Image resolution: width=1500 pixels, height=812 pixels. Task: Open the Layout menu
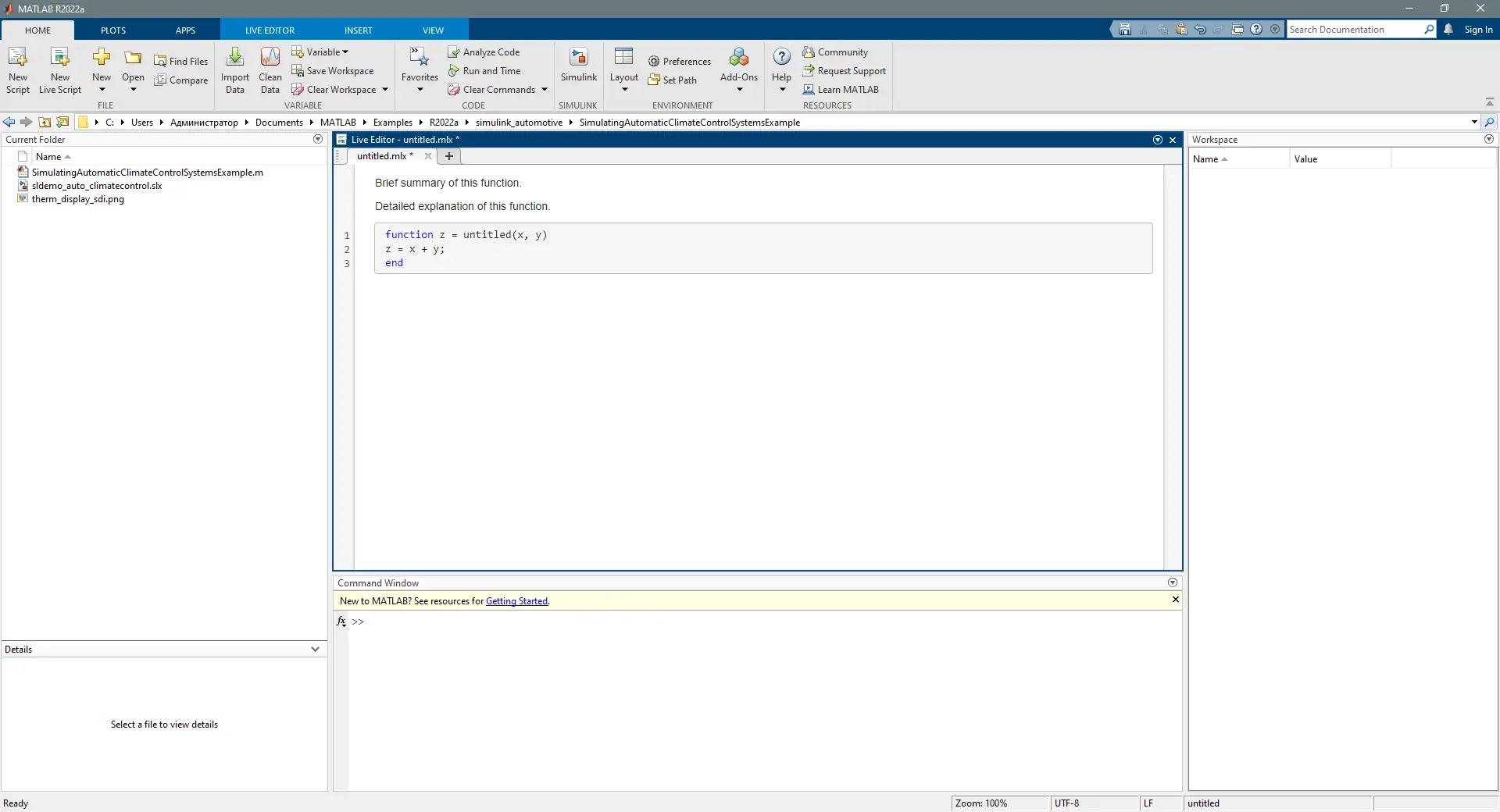click(x=623, y=70)
